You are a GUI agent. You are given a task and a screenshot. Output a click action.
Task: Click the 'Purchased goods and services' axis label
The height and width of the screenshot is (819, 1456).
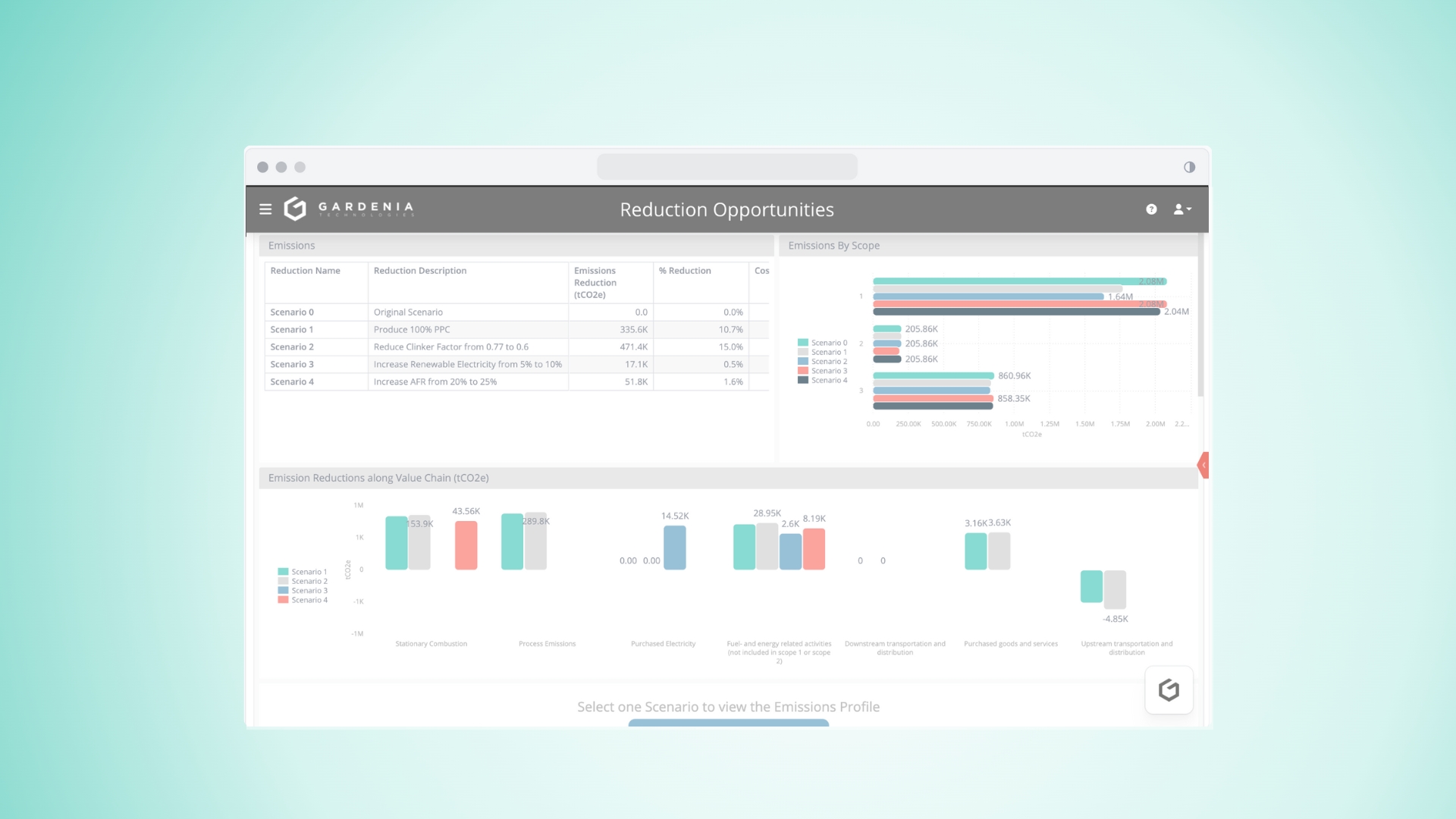point(1011,644)
